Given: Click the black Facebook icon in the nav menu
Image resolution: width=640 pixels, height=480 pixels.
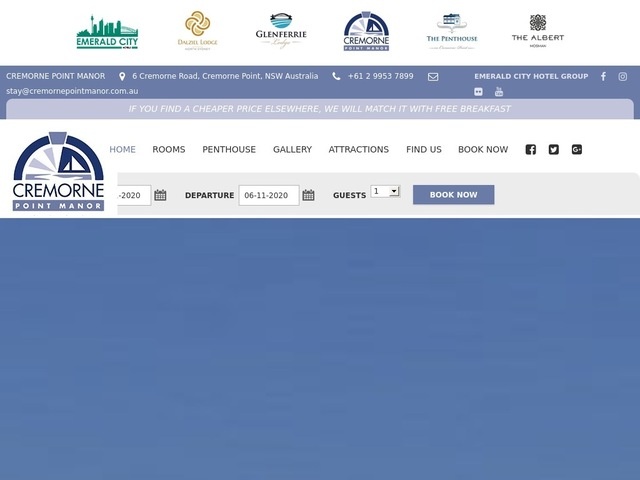Looking at the screenshot, I should [531, 150].
